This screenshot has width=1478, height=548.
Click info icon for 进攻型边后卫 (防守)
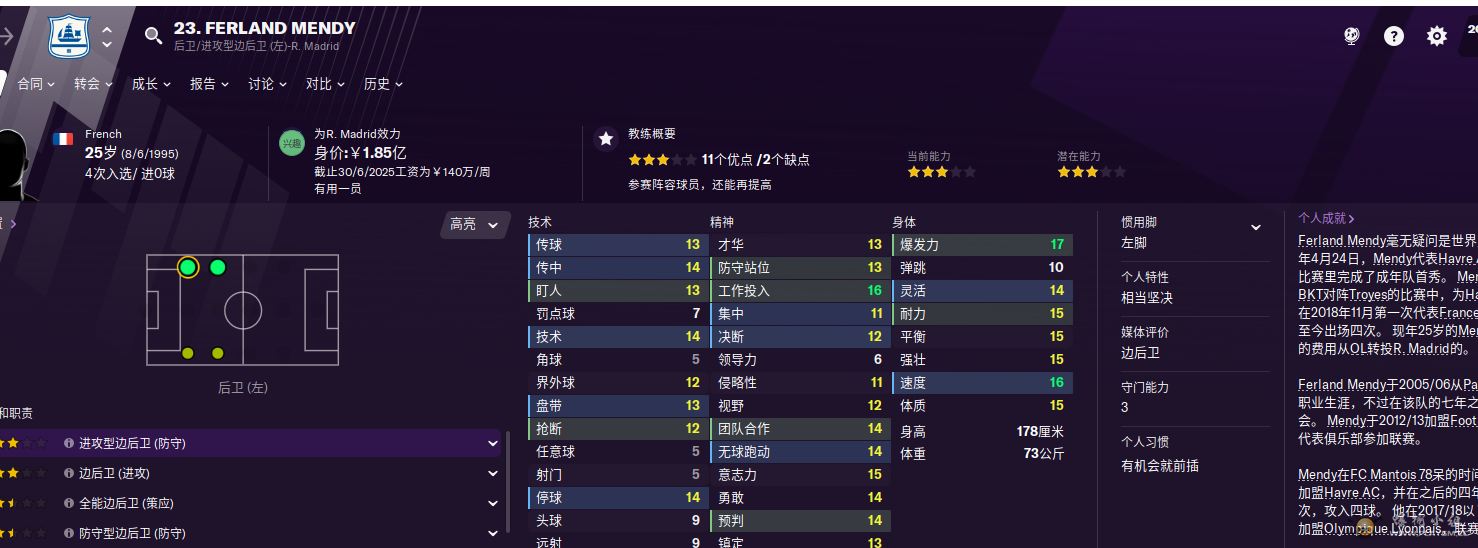pyautogui.click(x=69, y=443)
